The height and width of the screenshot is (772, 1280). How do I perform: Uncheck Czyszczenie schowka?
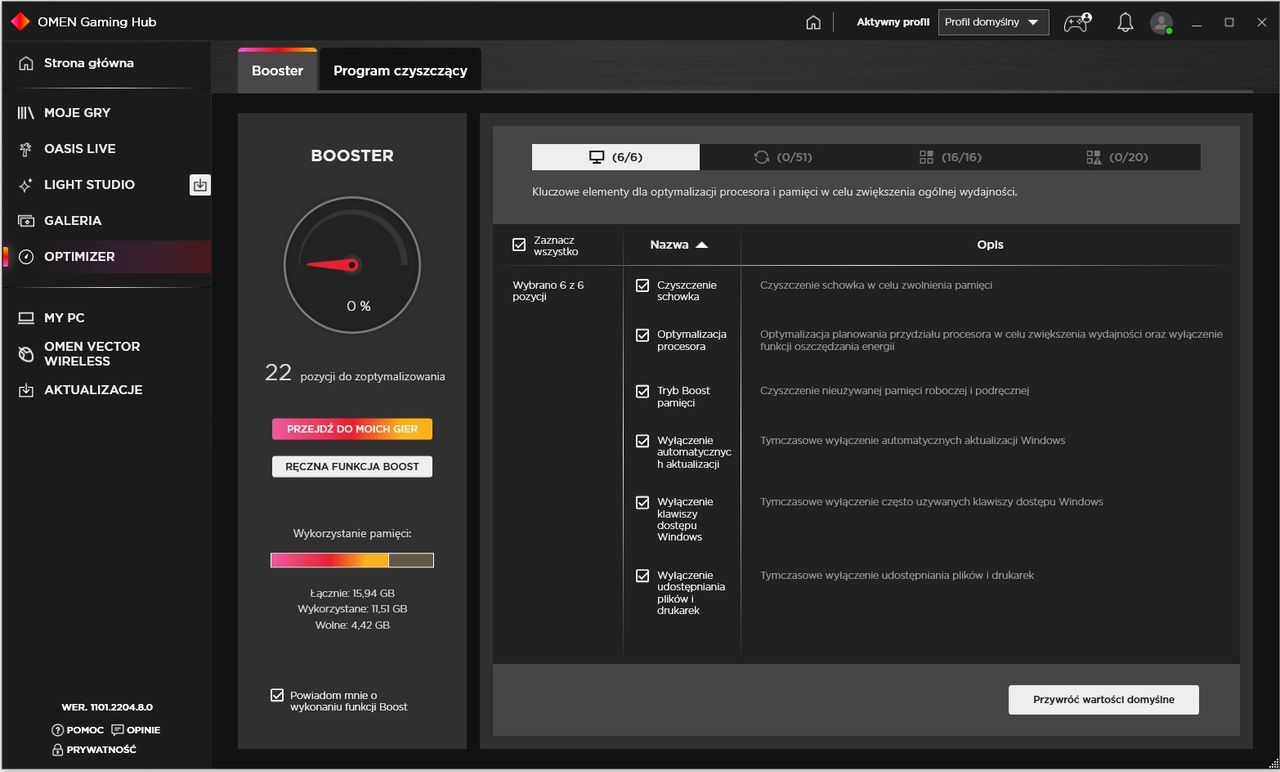click(642, 286)
